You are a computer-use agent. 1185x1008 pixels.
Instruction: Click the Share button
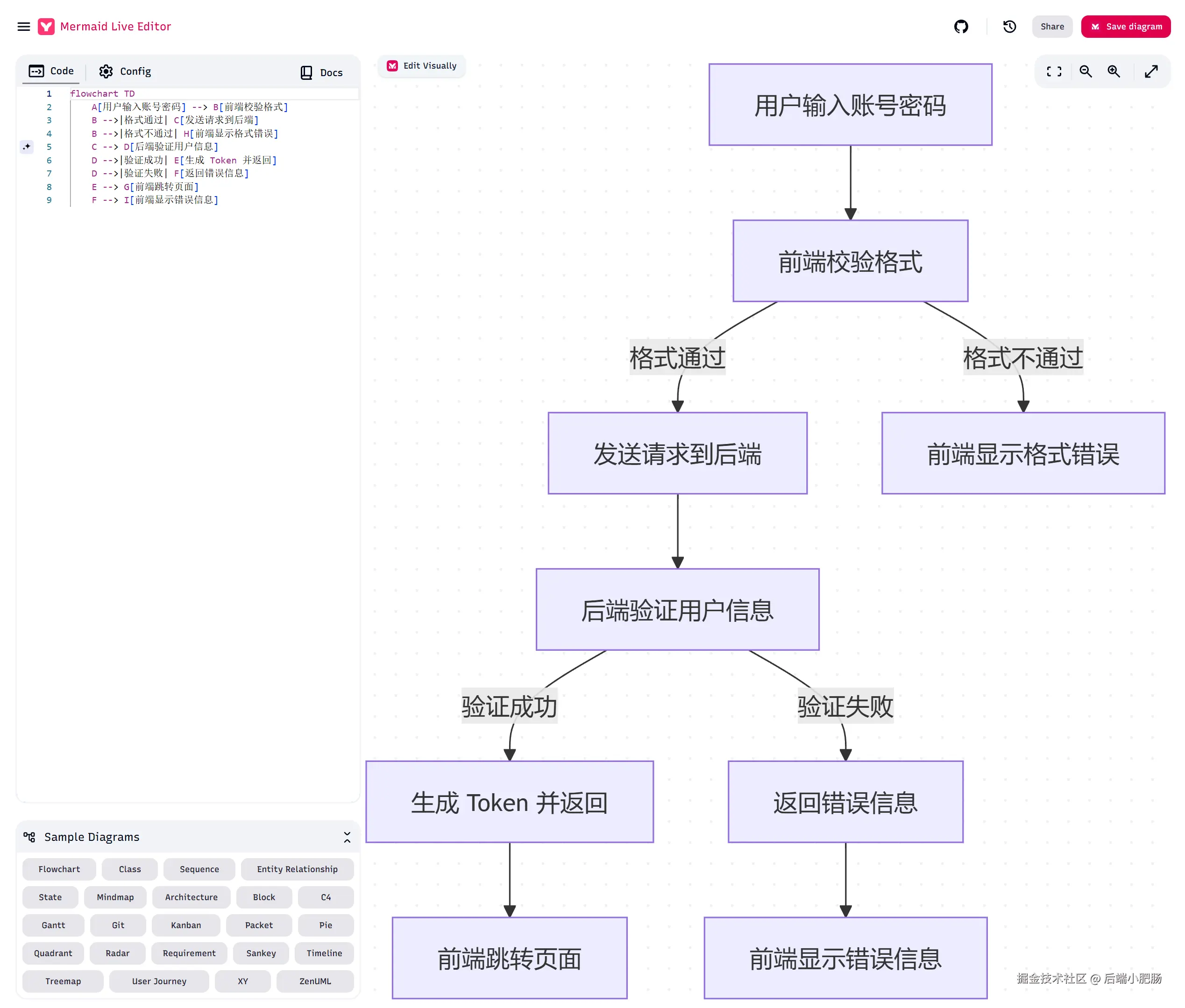(1052, 26)
